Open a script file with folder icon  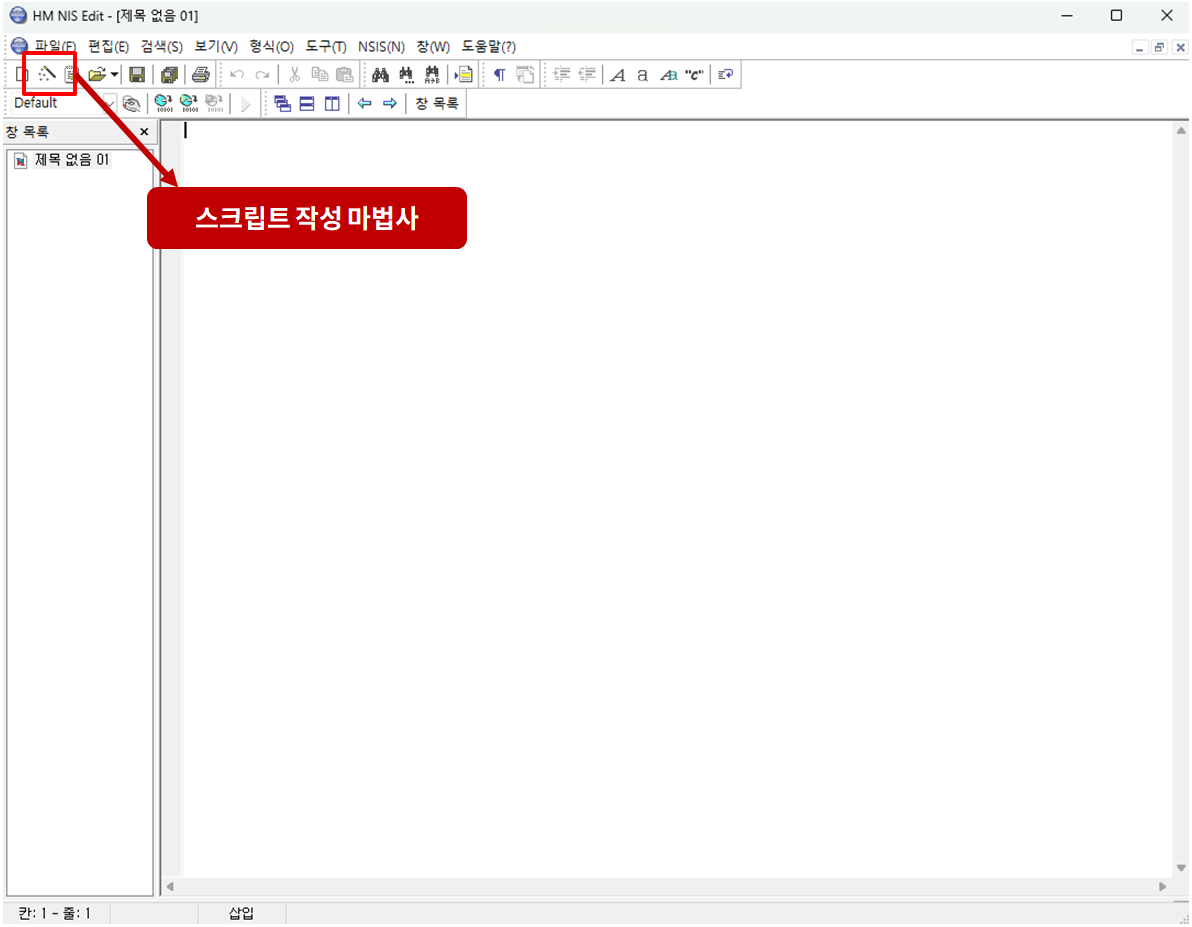click(x=97, y=75)
